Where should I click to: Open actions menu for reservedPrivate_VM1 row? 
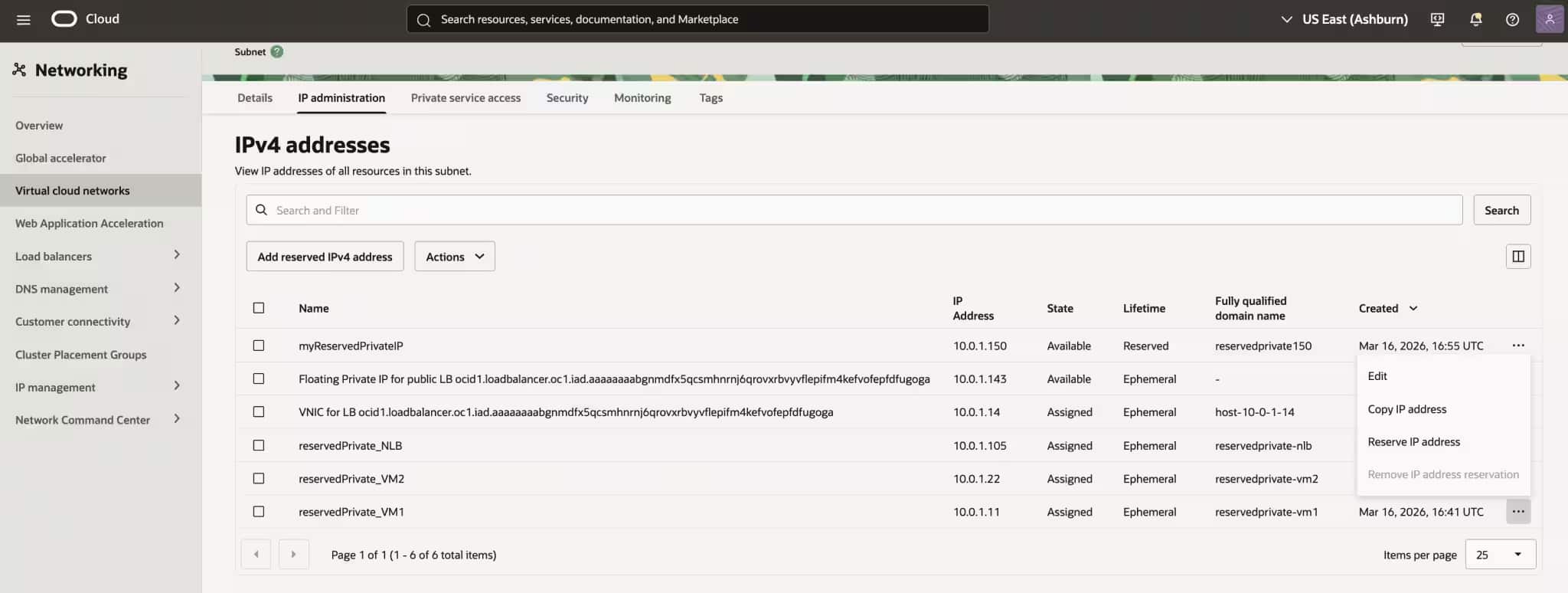[1517, 511]
